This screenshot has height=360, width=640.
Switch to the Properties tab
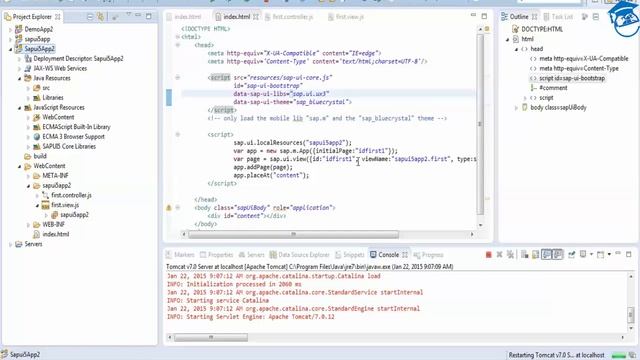pos(217,255)
